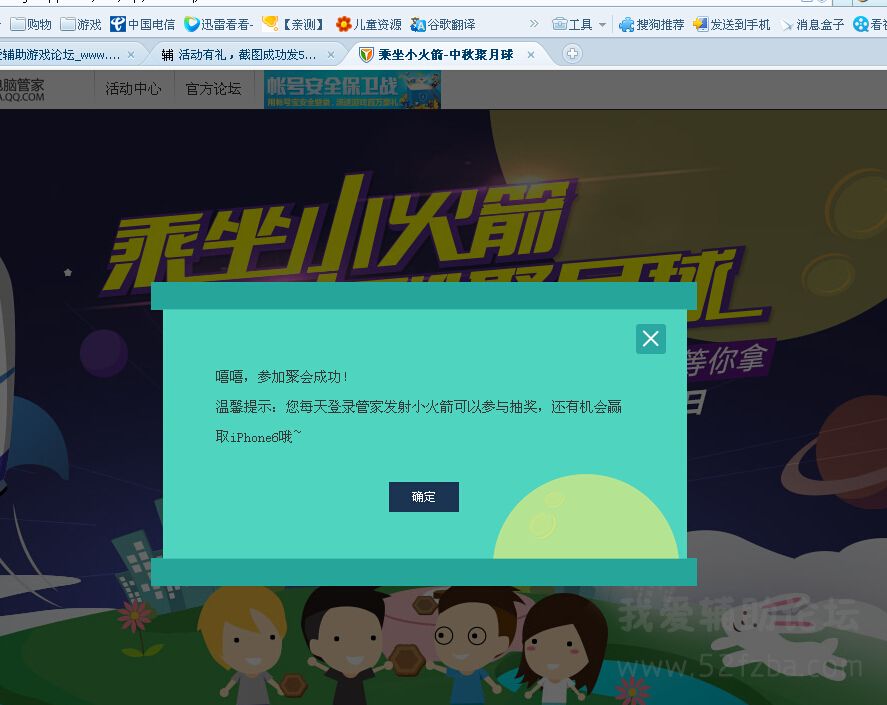Close the 辅助游戏论坛 tab
Viewport: 887px width, 705px height.
pos(131,55)
